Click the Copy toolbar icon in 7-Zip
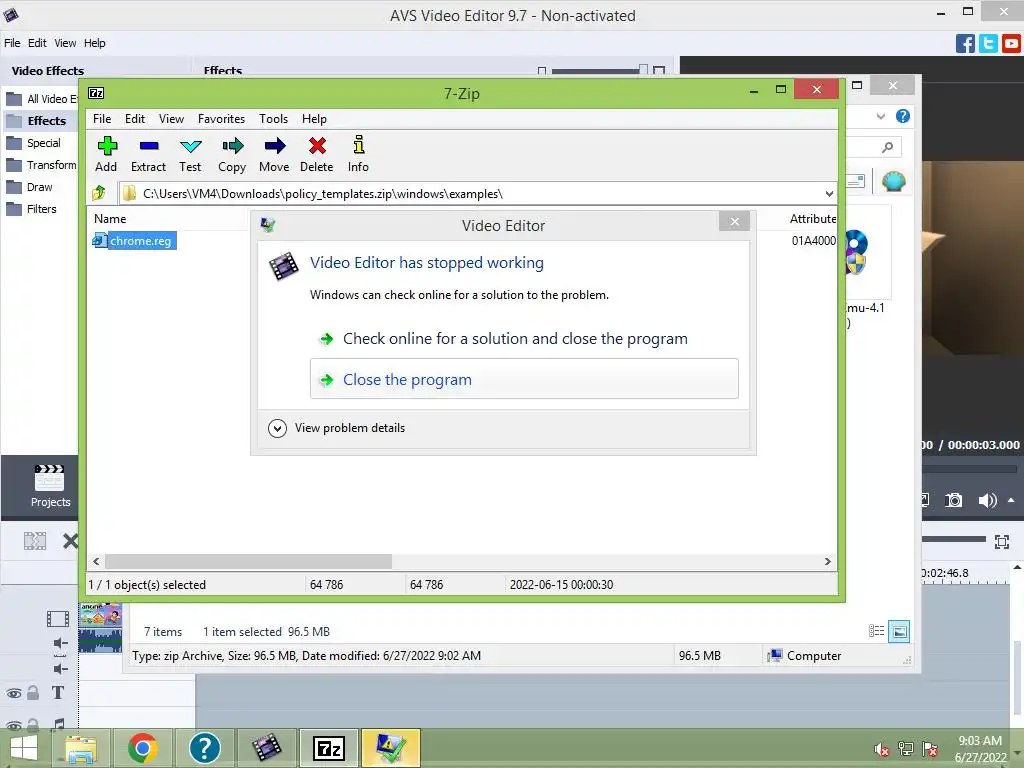Viewport: 1024px width, 768px height. coord(232,154)
